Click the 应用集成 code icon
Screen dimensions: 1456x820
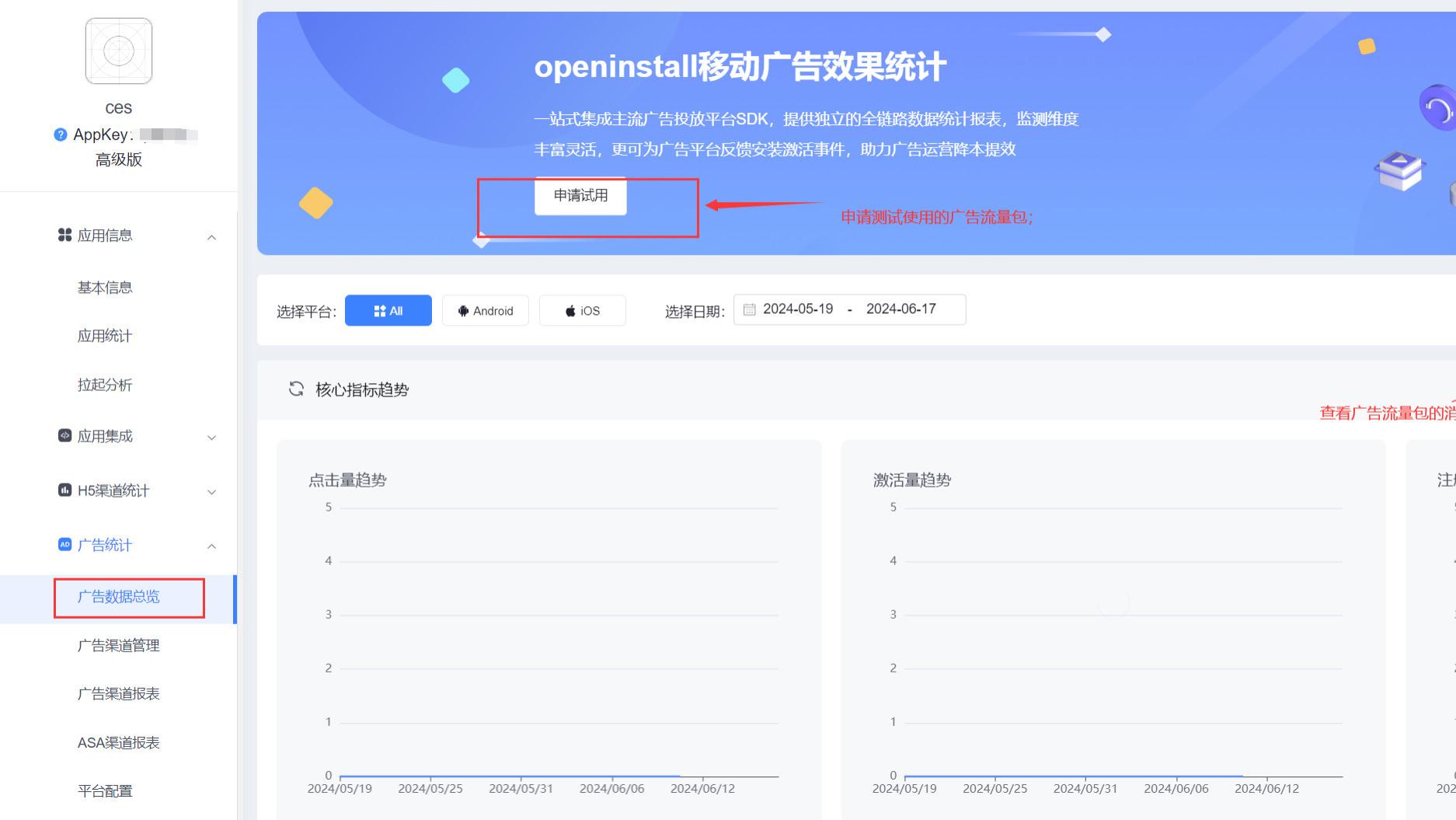(x=65, y=435)
